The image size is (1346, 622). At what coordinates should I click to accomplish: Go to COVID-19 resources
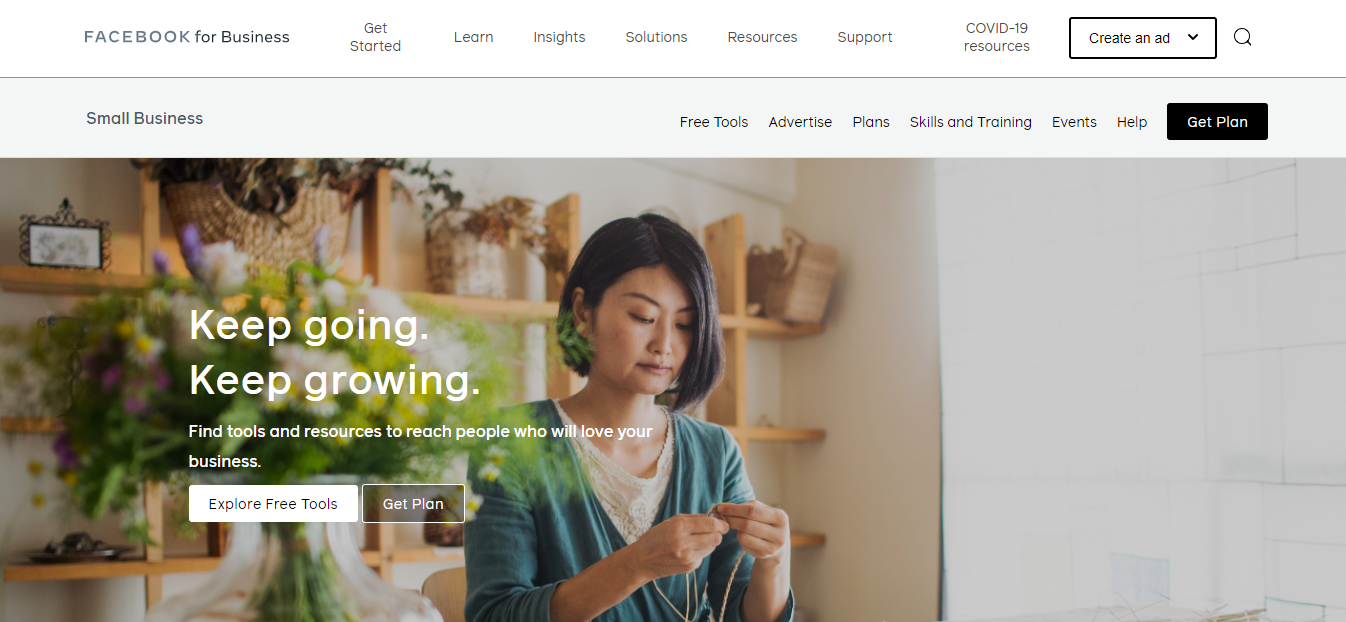(997, 37)
